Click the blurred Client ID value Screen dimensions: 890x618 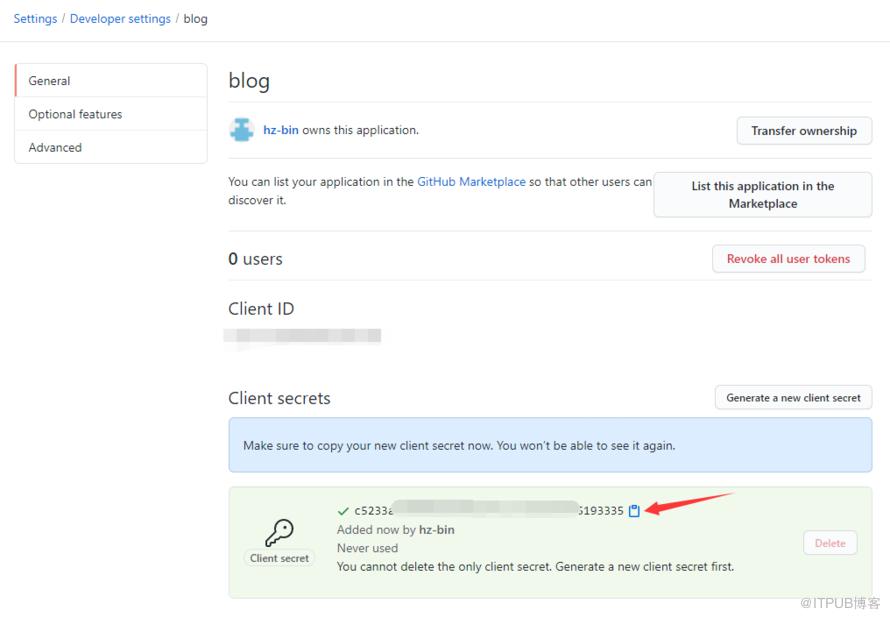pos(302,335)
